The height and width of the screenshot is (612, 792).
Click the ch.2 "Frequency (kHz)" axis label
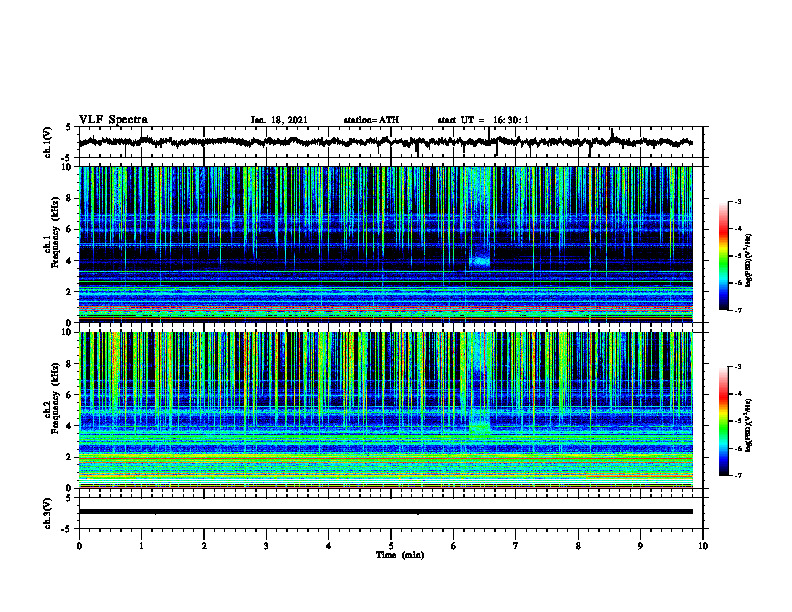[55, 397]
